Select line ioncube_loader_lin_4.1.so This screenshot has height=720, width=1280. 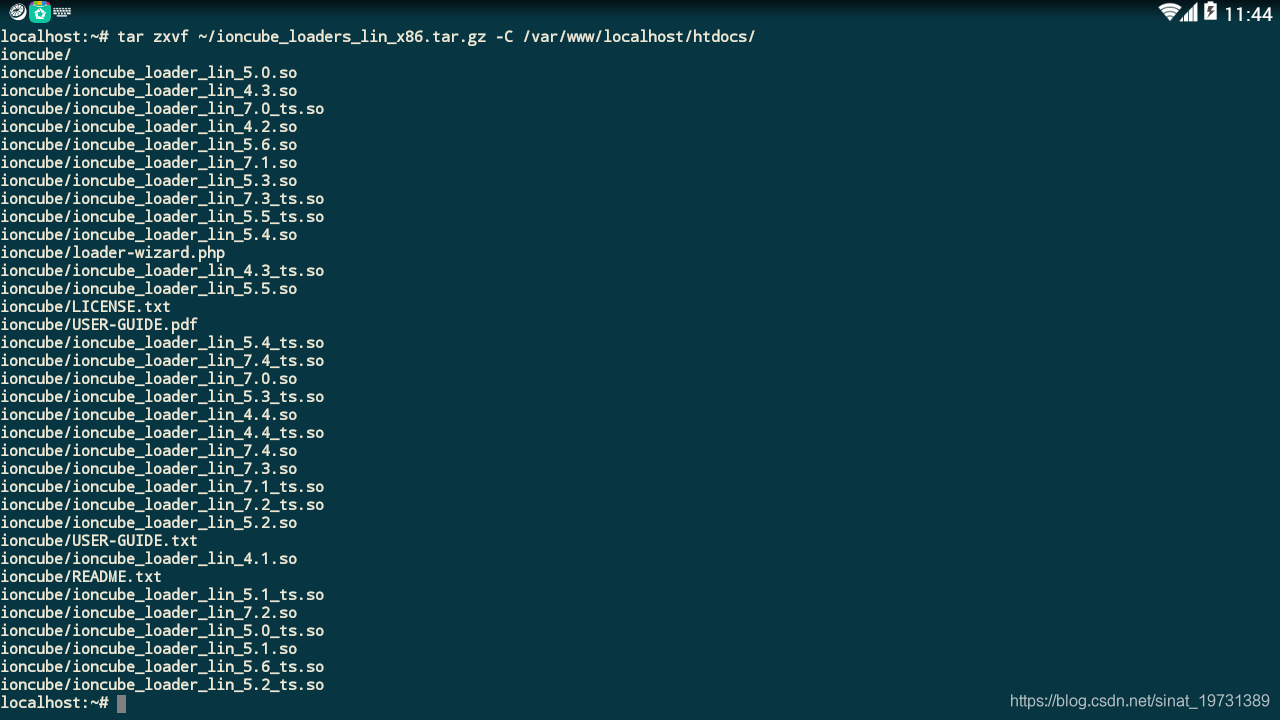point(148,559)
